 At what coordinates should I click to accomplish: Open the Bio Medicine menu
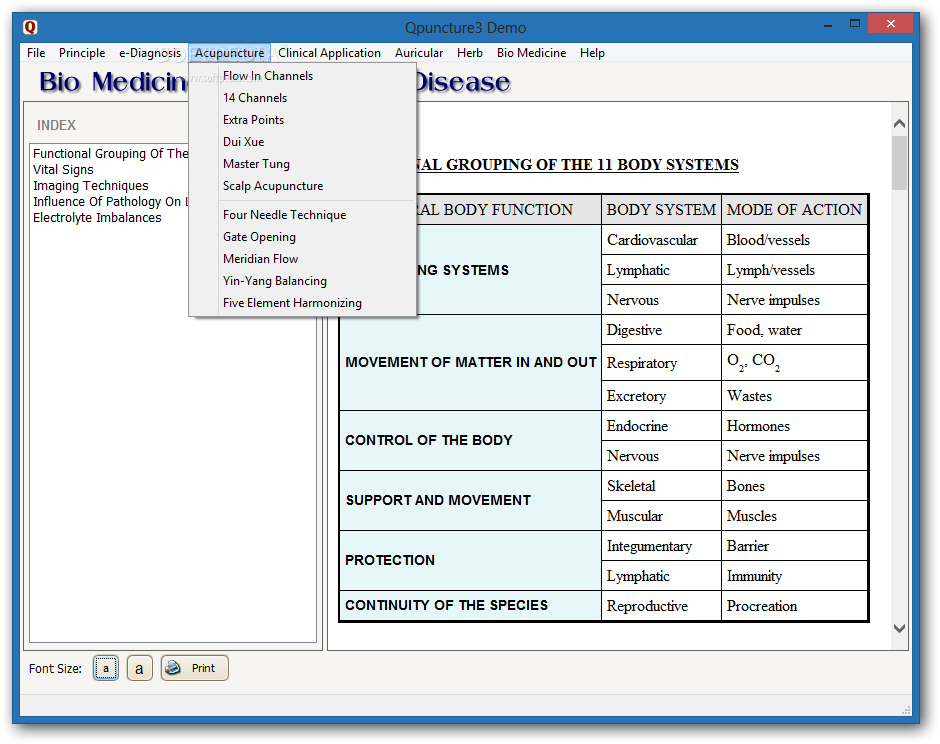tap(531, 53)
